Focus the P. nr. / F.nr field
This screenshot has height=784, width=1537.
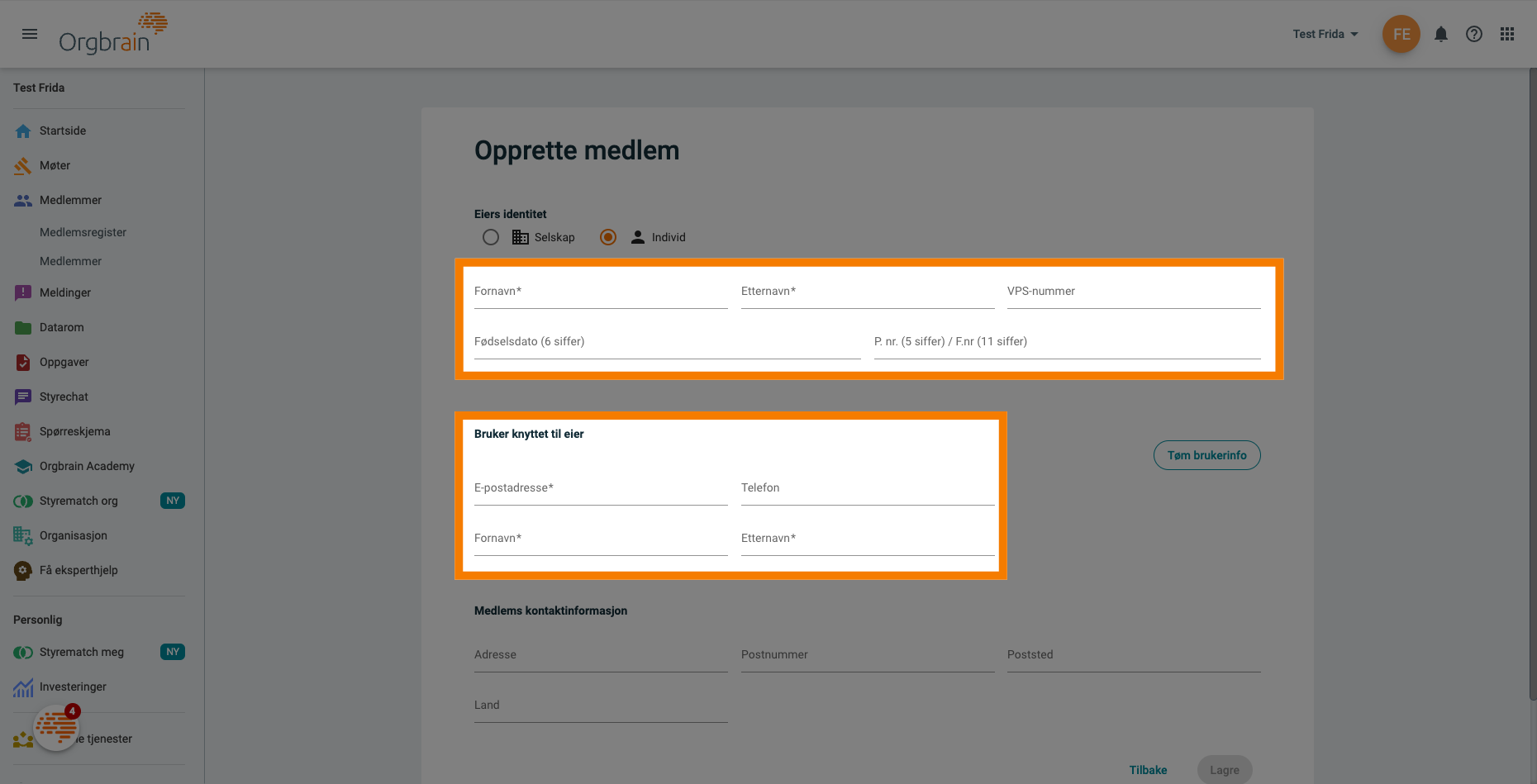pos(1068,342)
